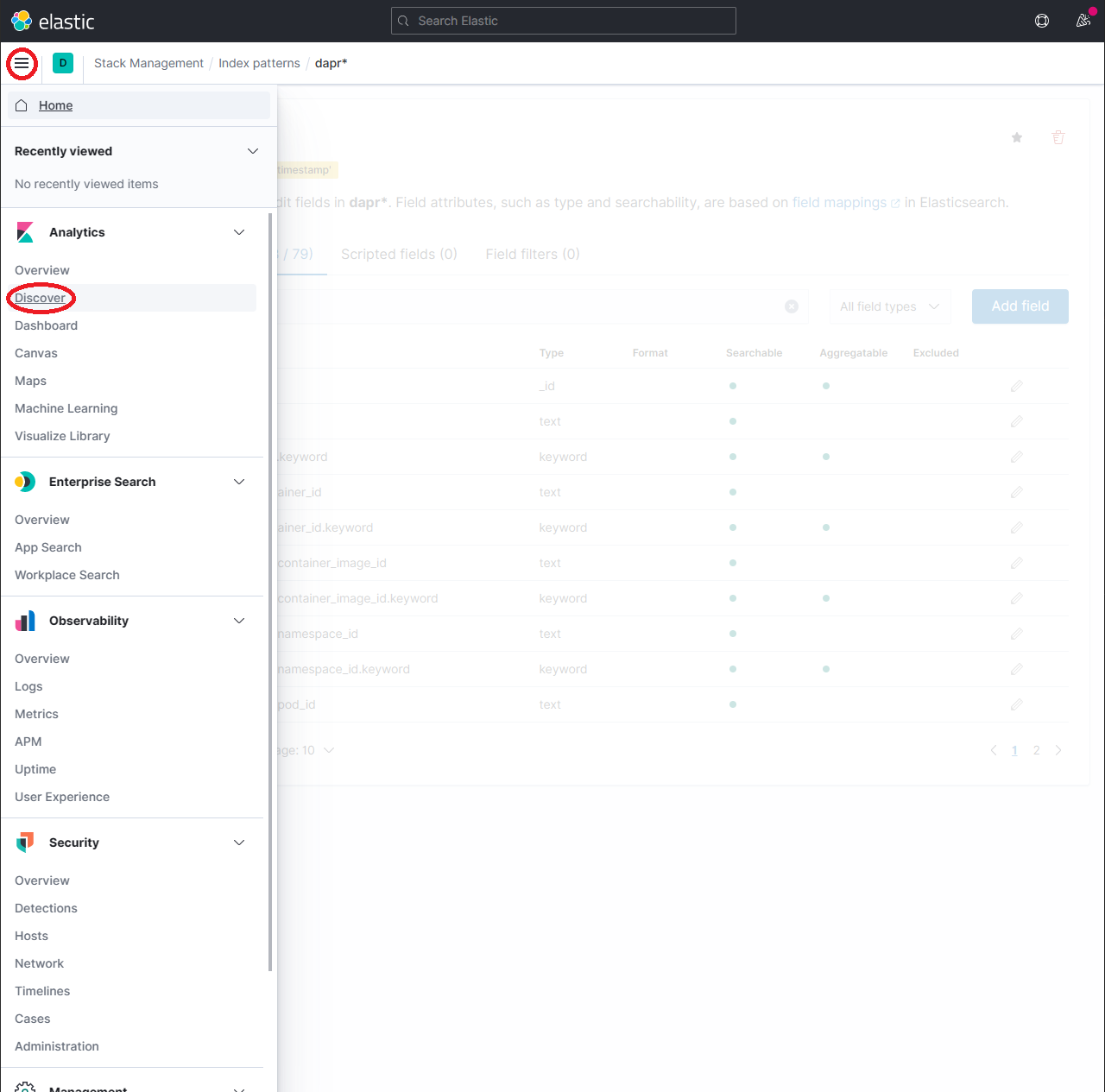The height and width of the screenshot is (1092, 1105).
Task: Collapse the Observability section
Action: pos(239,621)
